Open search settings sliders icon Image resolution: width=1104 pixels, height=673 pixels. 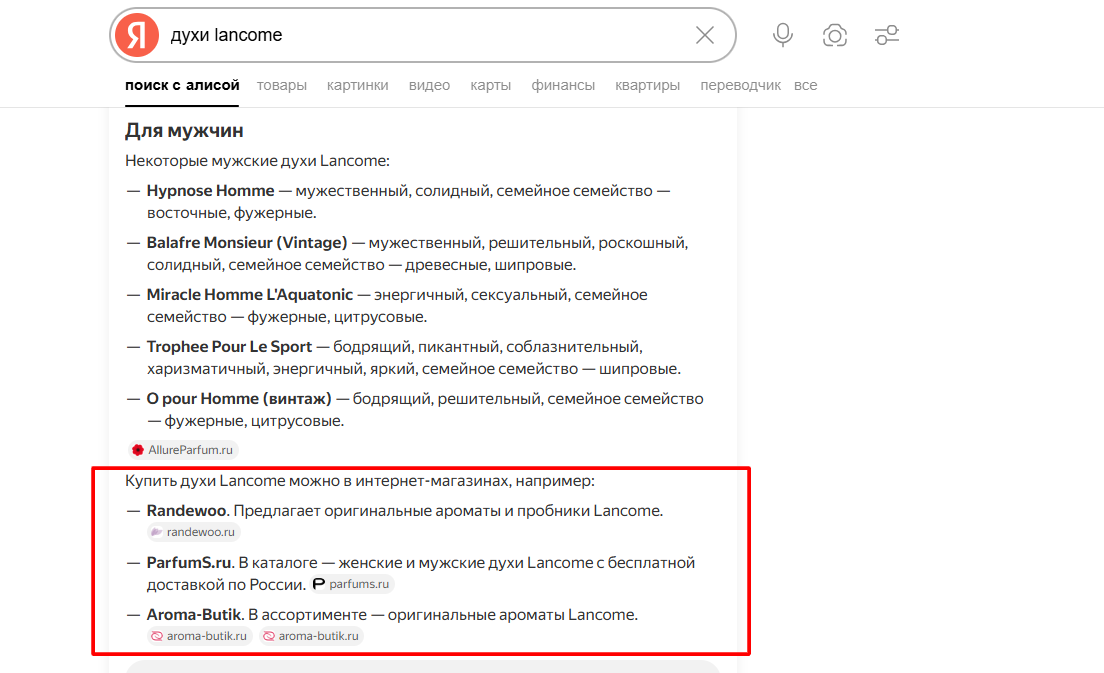pos(887,36)
